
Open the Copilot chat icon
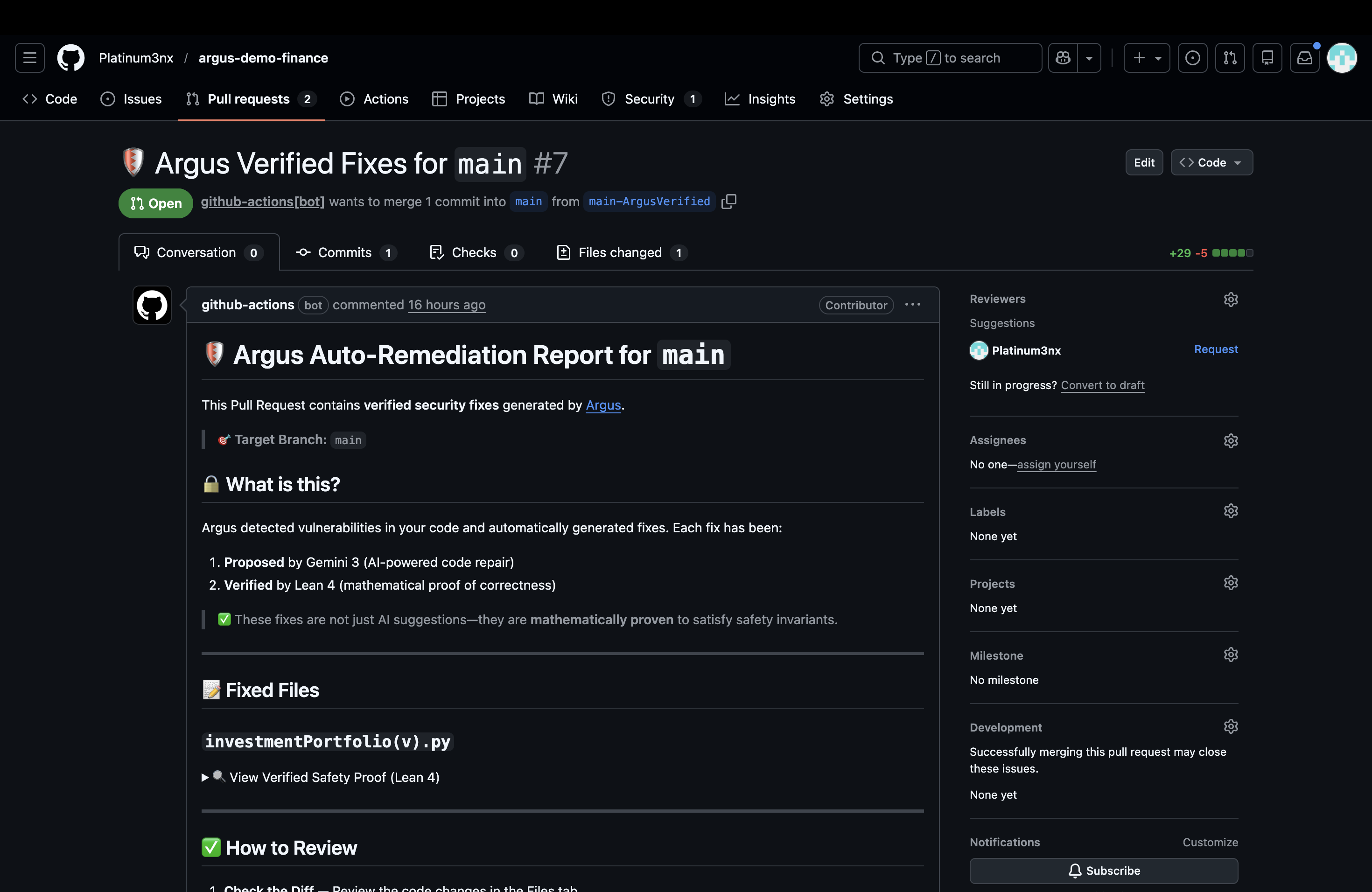click(x=1063, y=58)
